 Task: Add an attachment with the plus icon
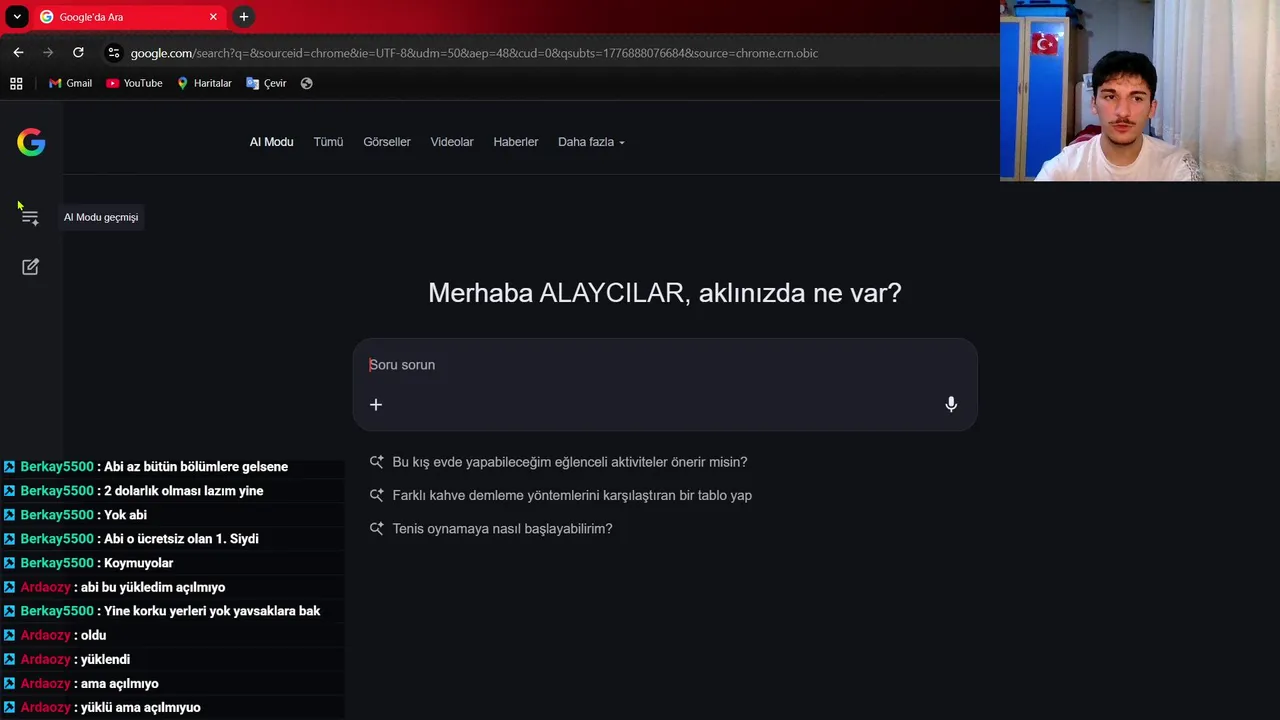click(376, 404)
